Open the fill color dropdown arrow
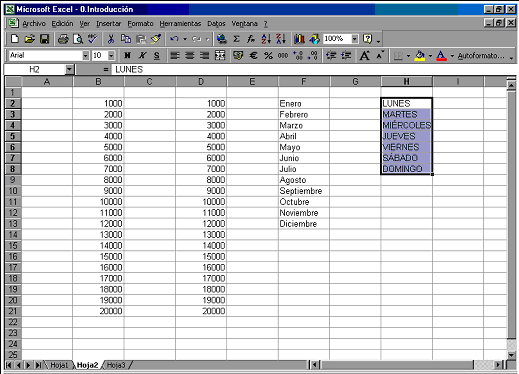This screenshot has height=374, width=519. click(x=430, y=55)
